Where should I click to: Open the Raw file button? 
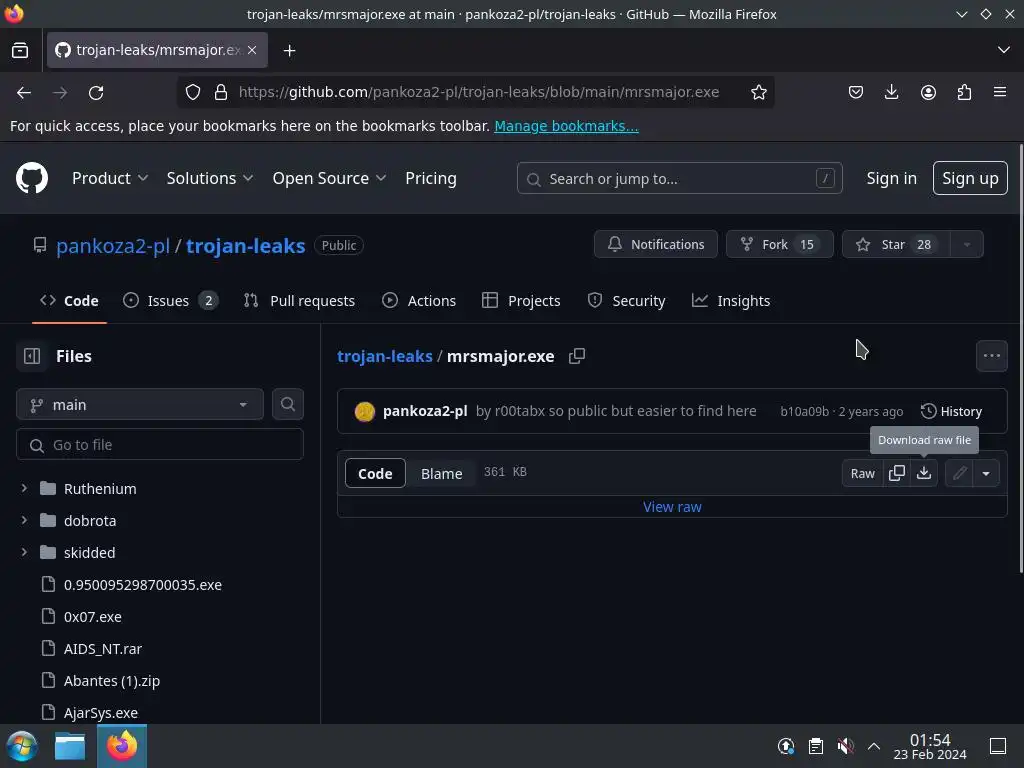pyautogui.click(x=862, y=473)
